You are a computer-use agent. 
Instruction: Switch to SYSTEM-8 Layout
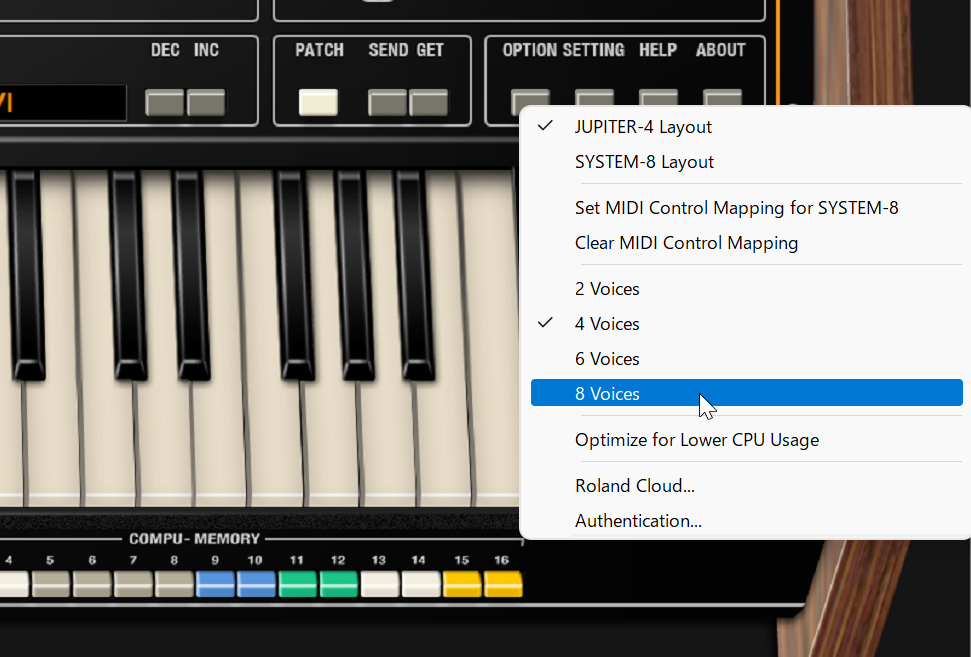[746, 162]
